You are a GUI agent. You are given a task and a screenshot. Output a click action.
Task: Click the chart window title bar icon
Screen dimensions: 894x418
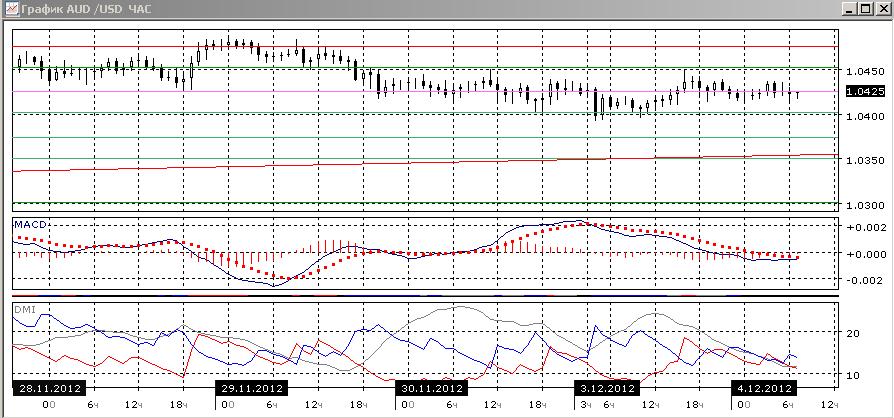pos(10,9)
